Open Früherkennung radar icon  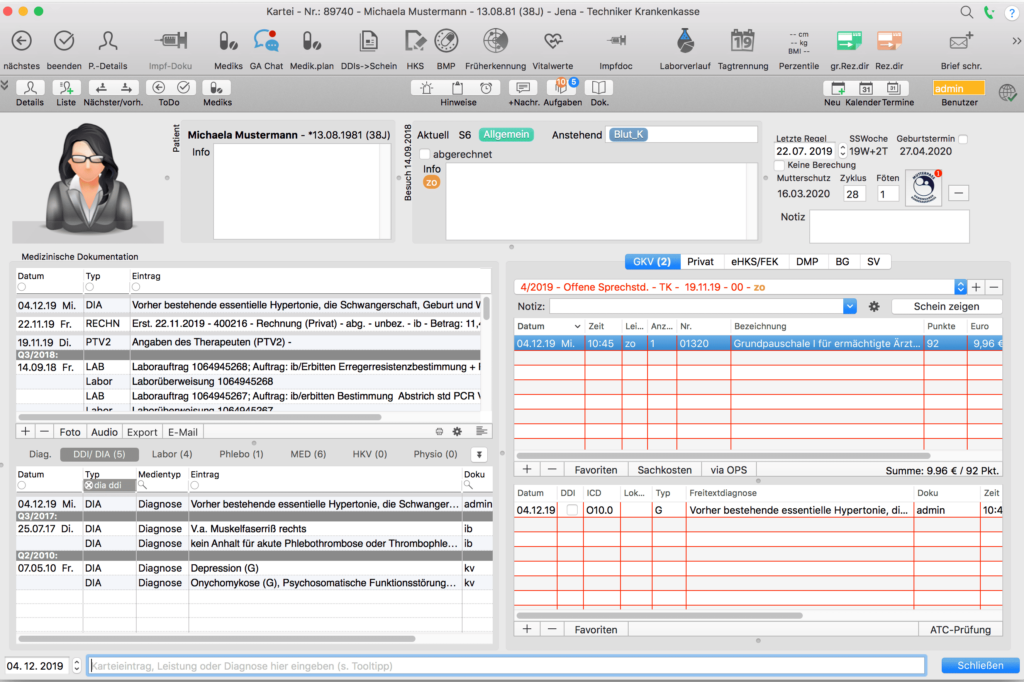pos(496,41)
